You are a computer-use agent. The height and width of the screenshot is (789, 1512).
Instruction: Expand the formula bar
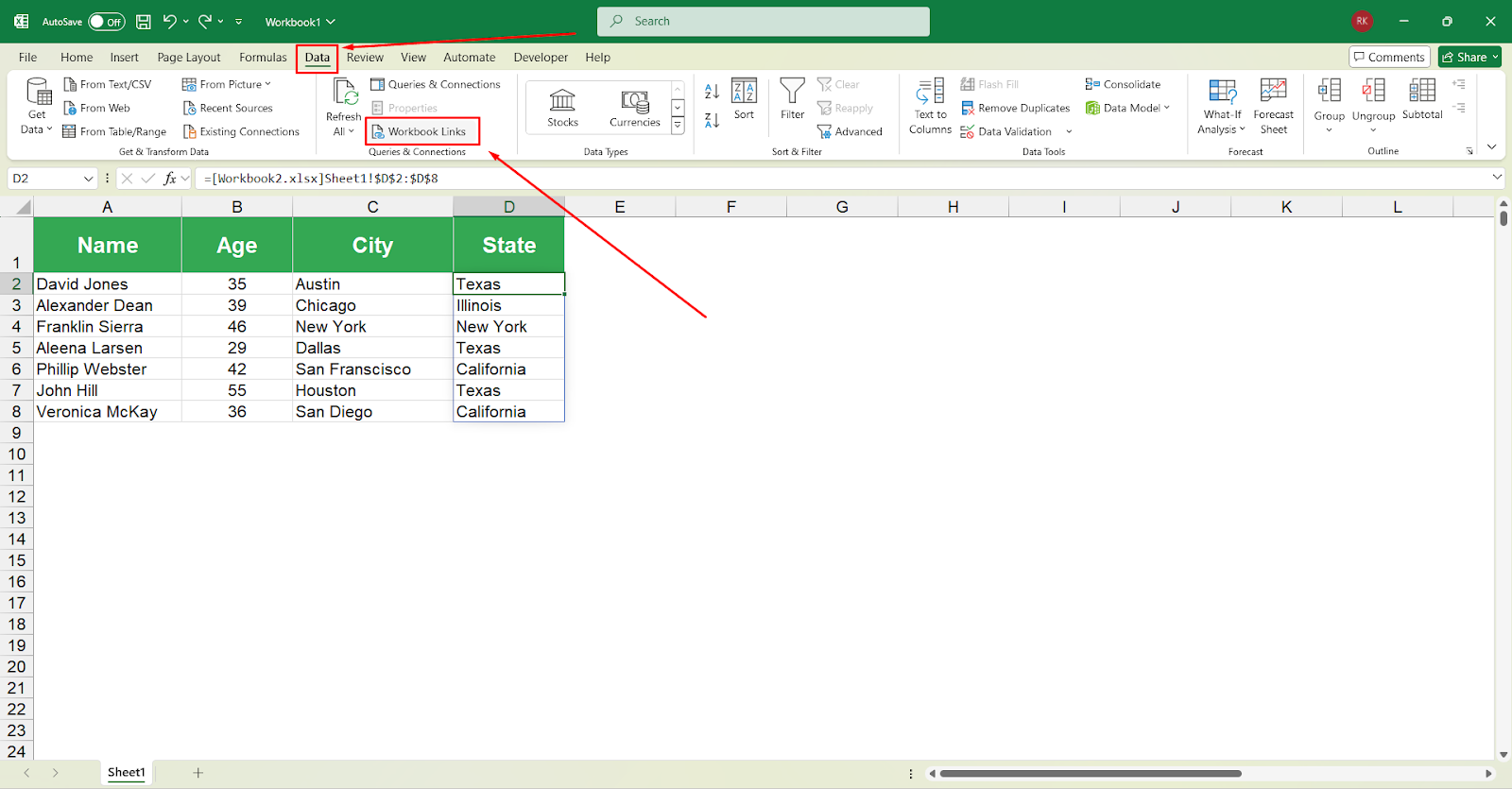[x=1497, y=177]
